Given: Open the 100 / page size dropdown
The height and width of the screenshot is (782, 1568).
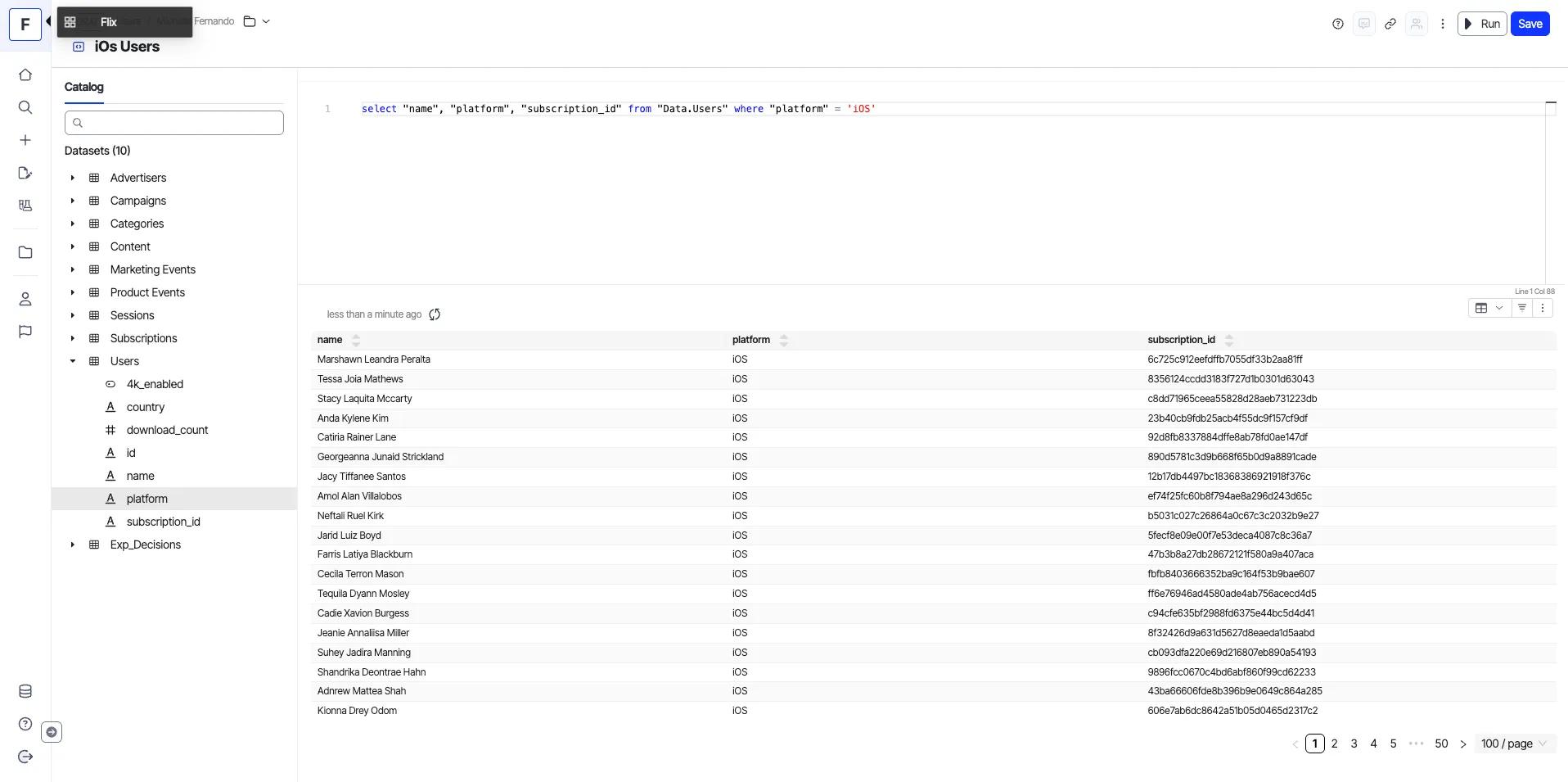Looking at the screenshot, I should pyautogui.click(x=1514, y=744).
